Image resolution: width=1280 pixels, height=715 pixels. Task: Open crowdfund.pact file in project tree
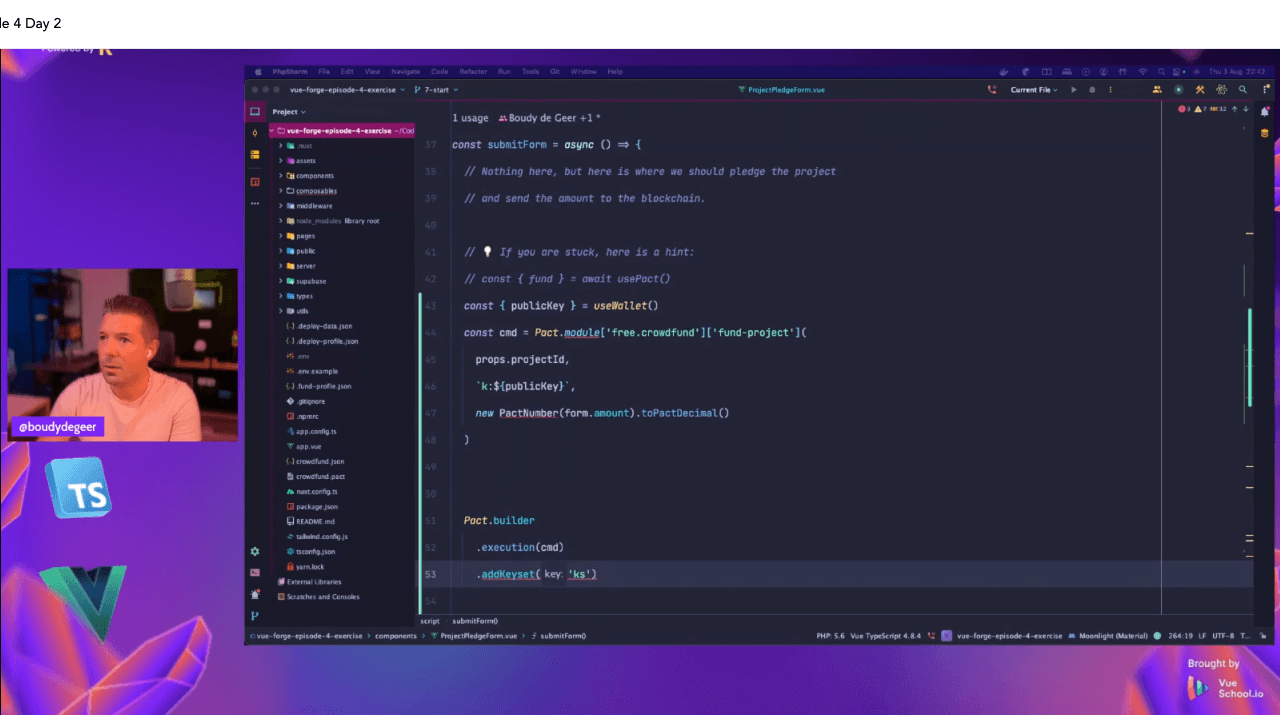click(320, 476)
